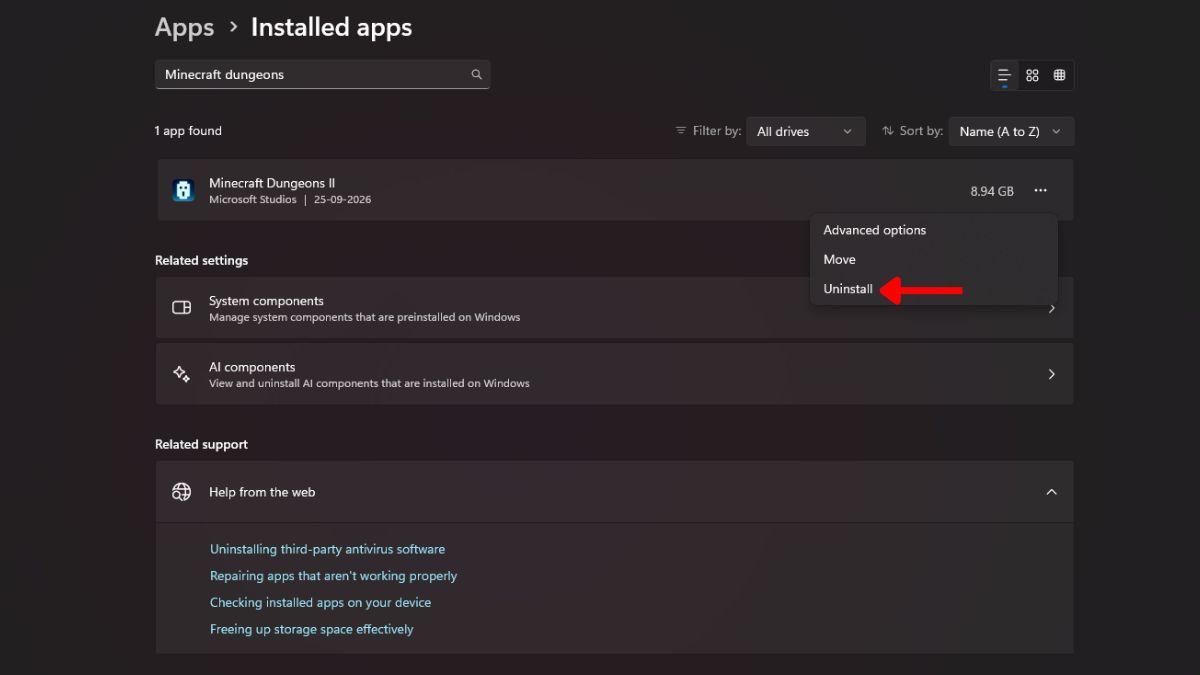Open AI components via its chevron arrow

pyautogui.click(x=1051, y=374)
